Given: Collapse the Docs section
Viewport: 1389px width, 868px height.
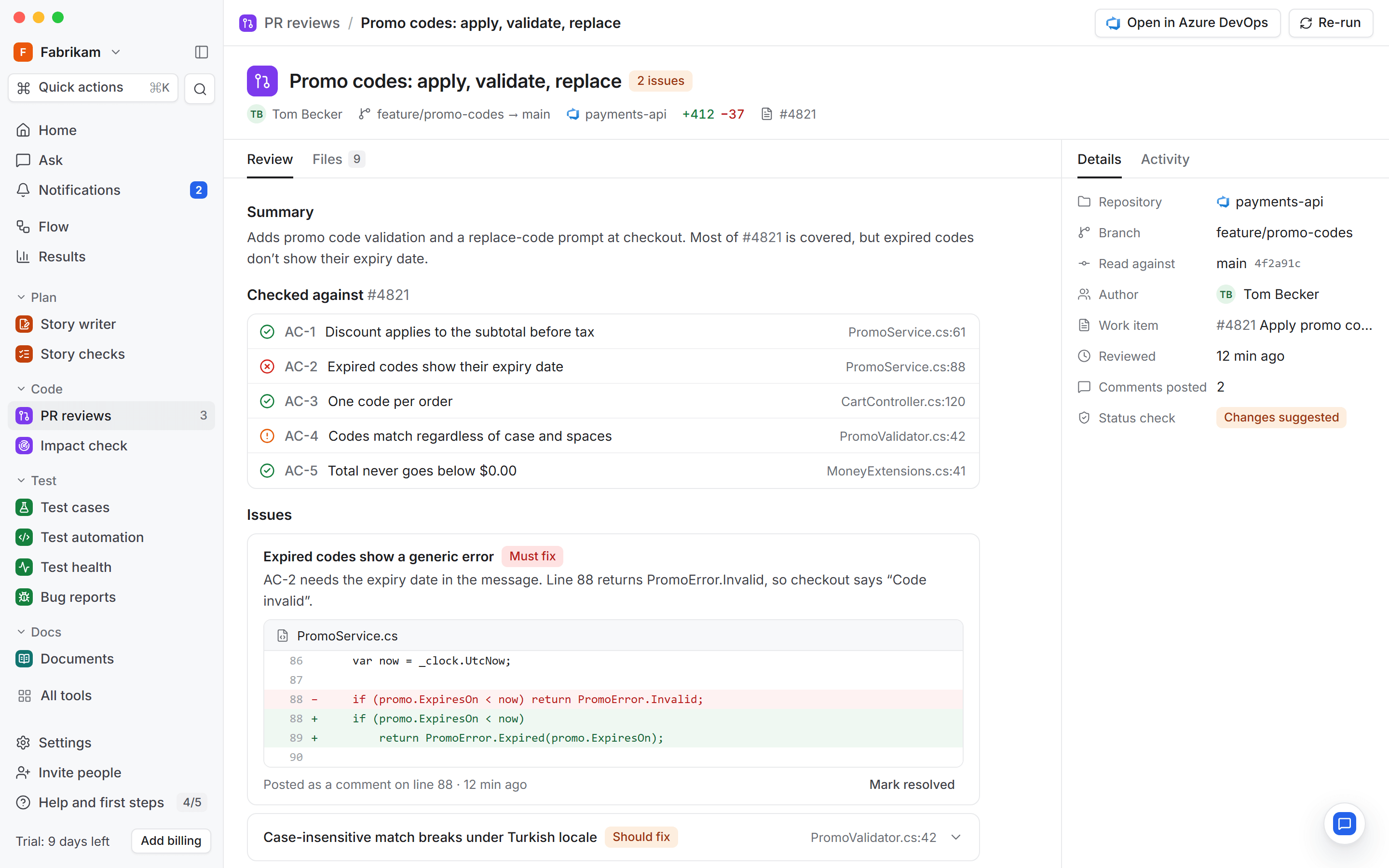Looking at the screenshot, I should click(39, 632).
